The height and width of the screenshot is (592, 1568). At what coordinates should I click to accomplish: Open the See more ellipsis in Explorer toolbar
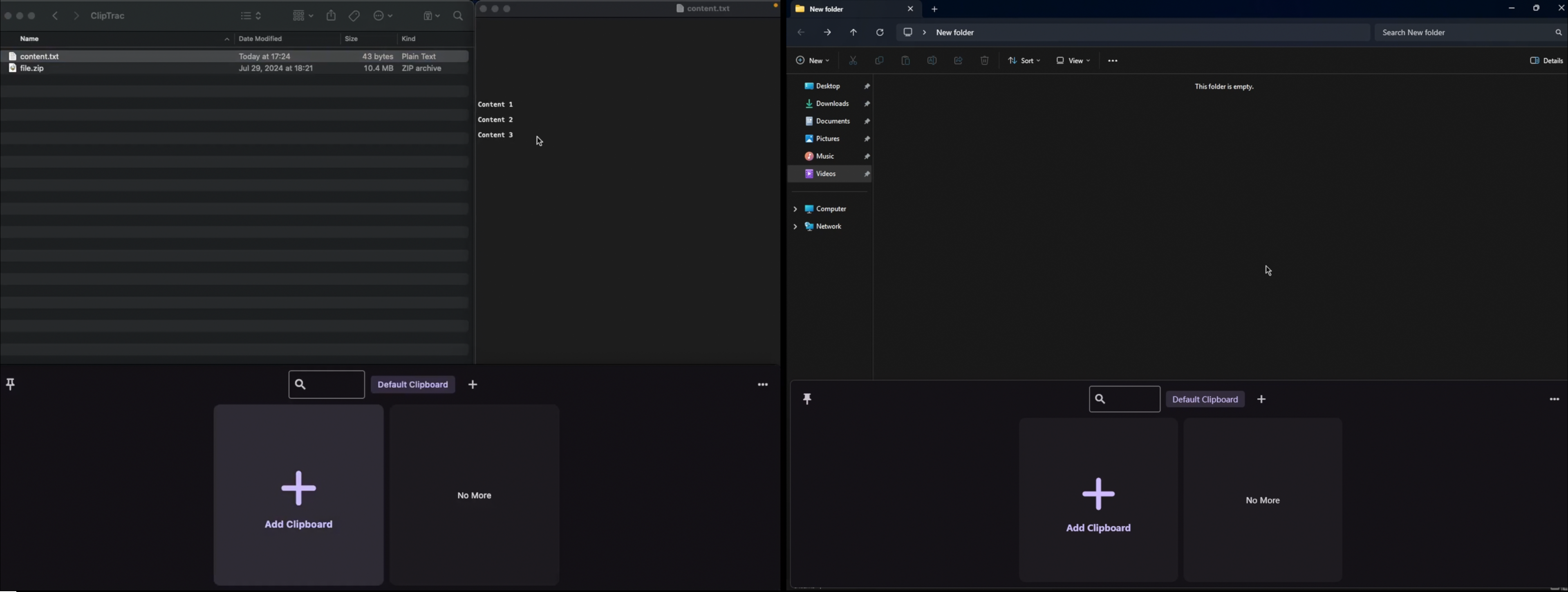(x=1113, y=61)
